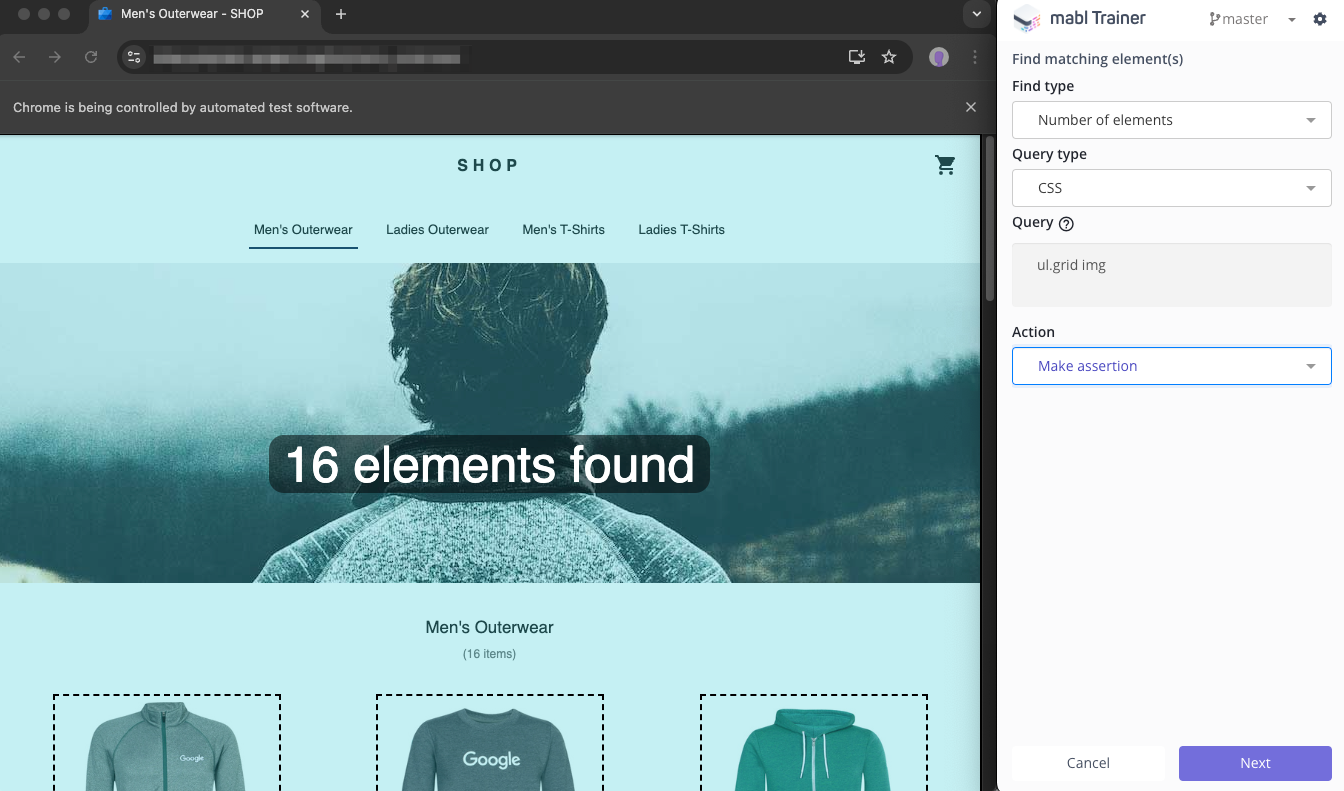Image resolution: width=1344 pixels, height=791 pixels.
Task: Click the site information icon in address bar
Action: (x=135, y=57)
